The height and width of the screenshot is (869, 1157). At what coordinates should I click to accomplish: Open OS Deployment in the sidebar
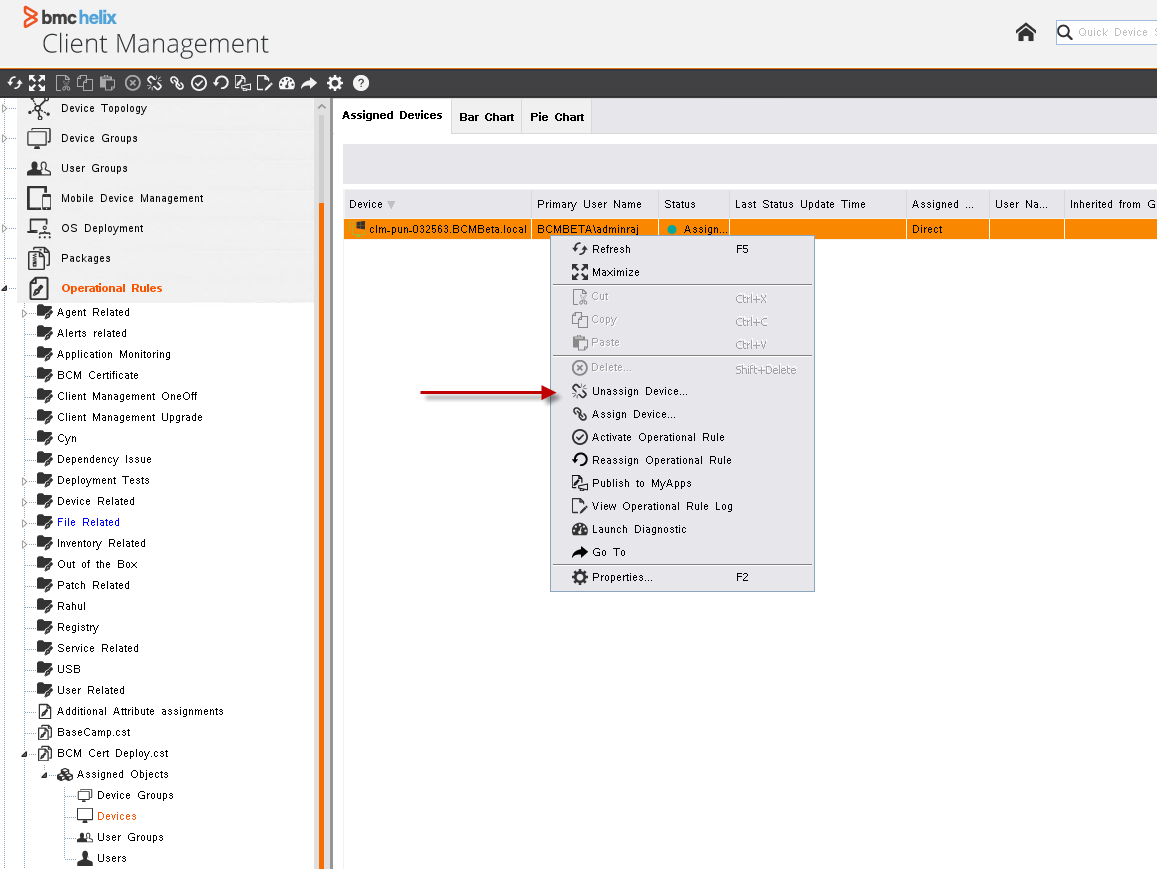click(x=103, y=229)
